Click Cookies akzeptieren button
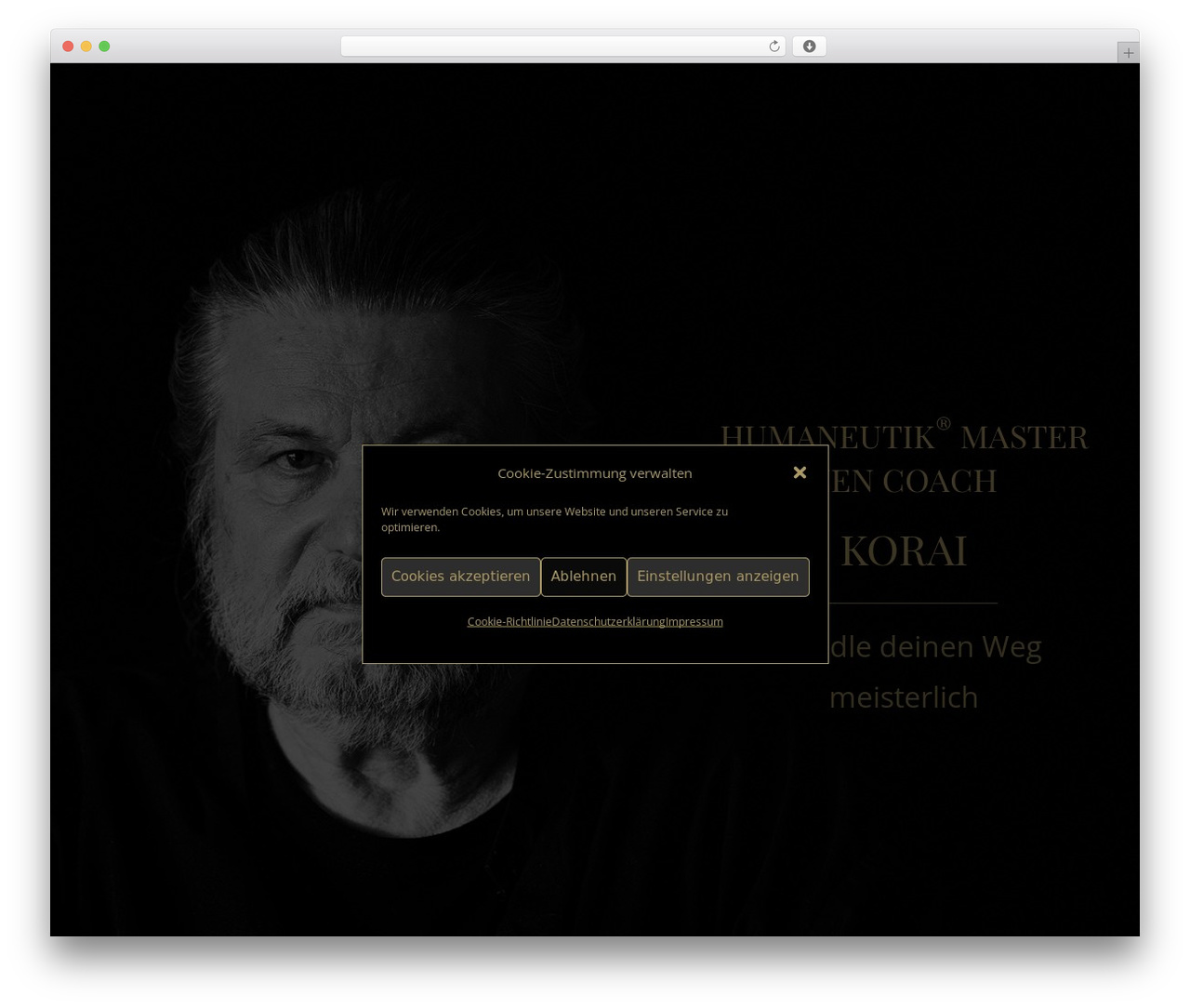The height and width of the screenshot is (1008, 1190). coord(461,577)
